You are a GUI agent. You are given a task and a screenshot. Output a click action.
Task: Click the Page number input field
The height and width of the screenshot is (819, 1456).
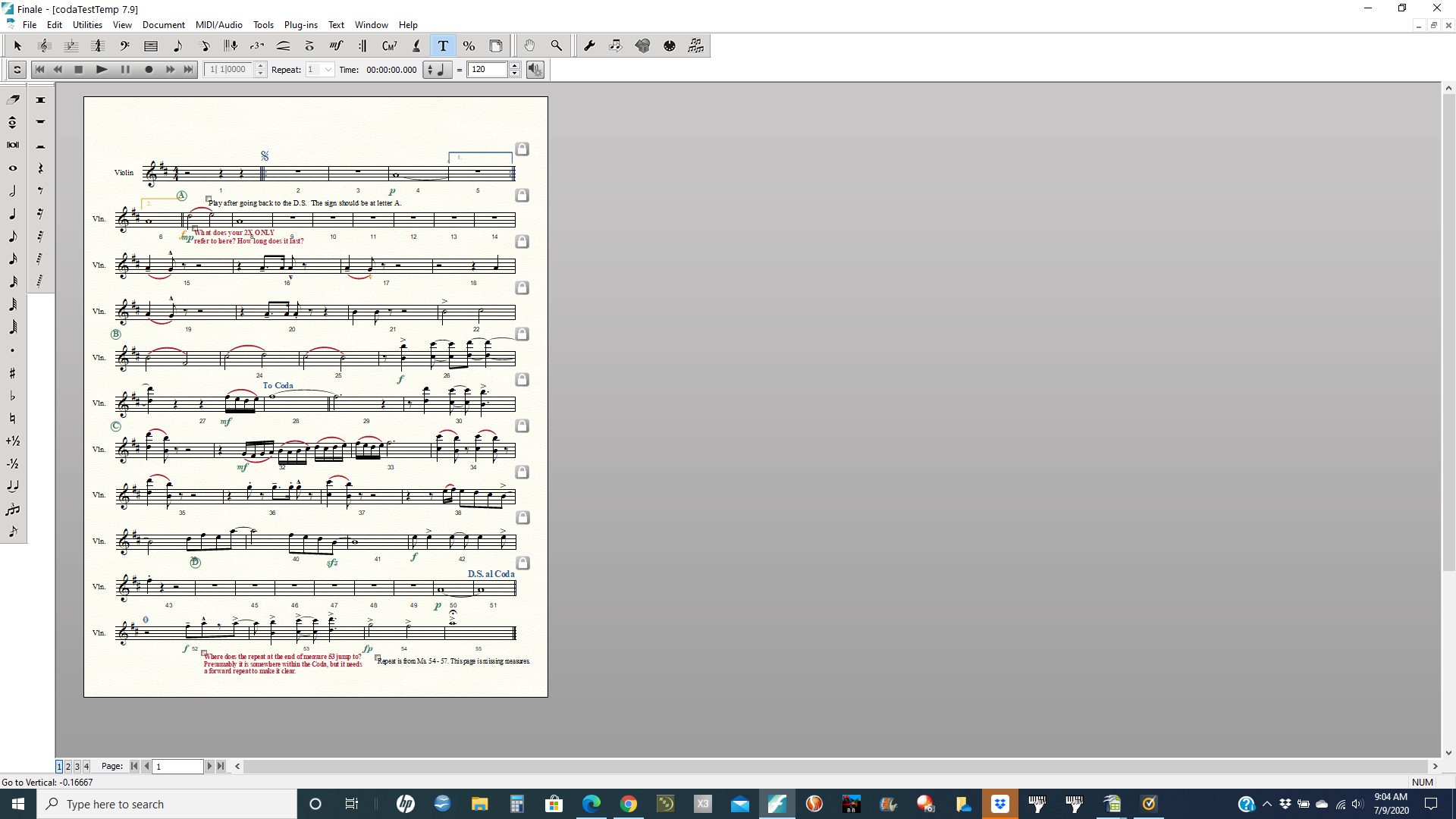click(178, 767)
